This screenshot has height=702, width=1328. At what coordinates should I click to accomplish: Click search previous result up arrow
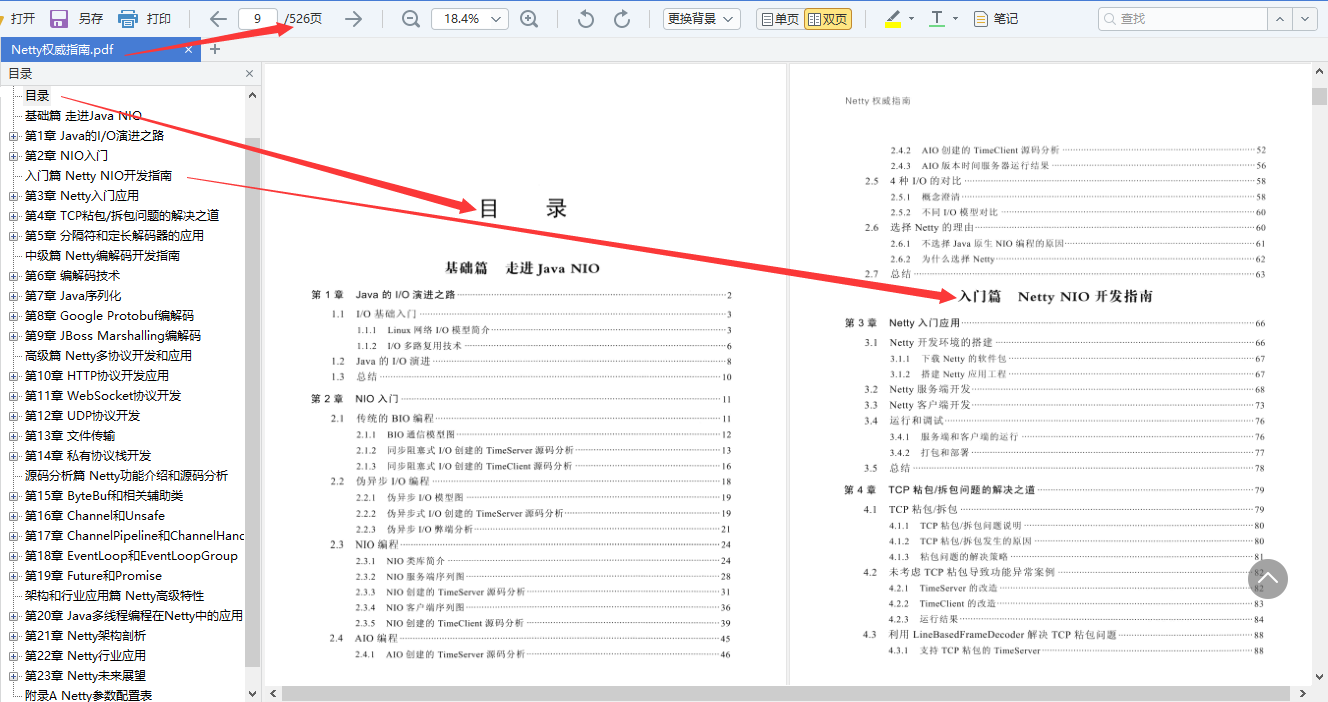1280,18
